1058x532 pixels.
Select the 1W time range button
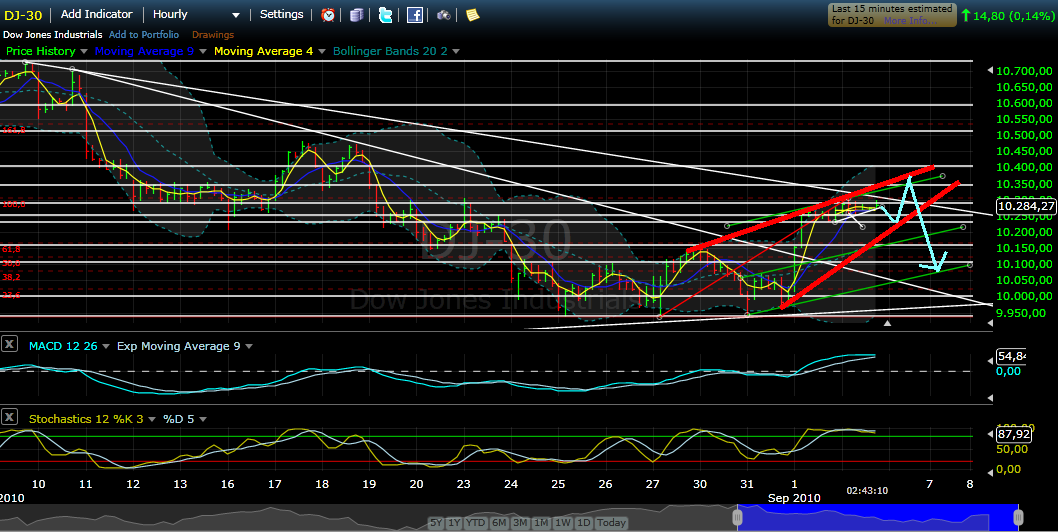563,523
